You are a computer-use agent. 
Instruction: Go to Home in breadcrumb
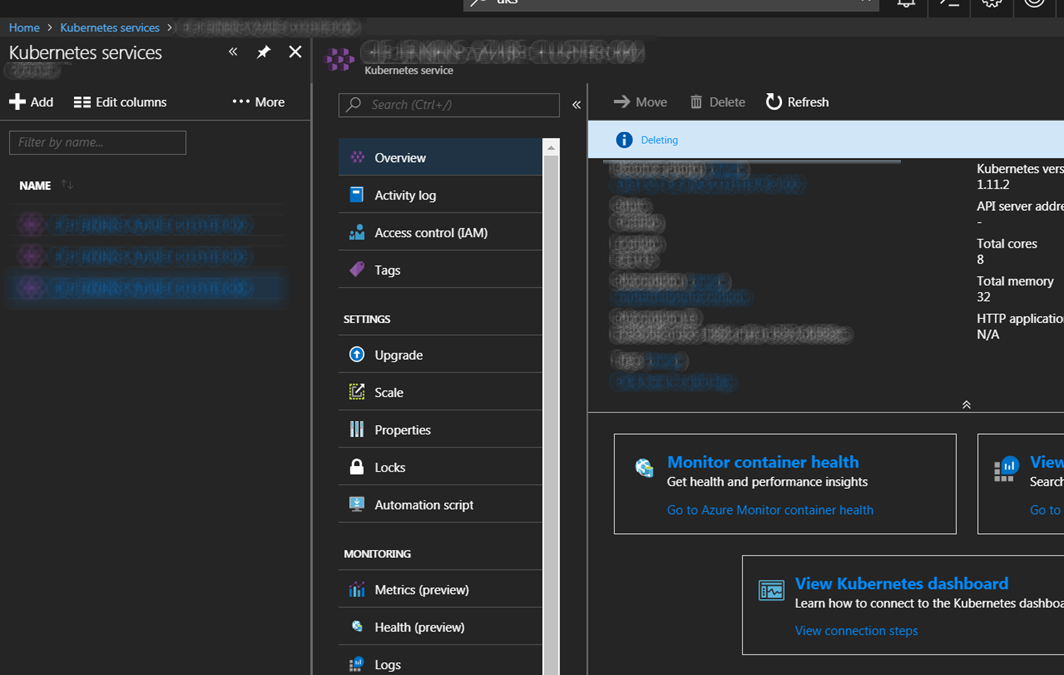point(24,28)
